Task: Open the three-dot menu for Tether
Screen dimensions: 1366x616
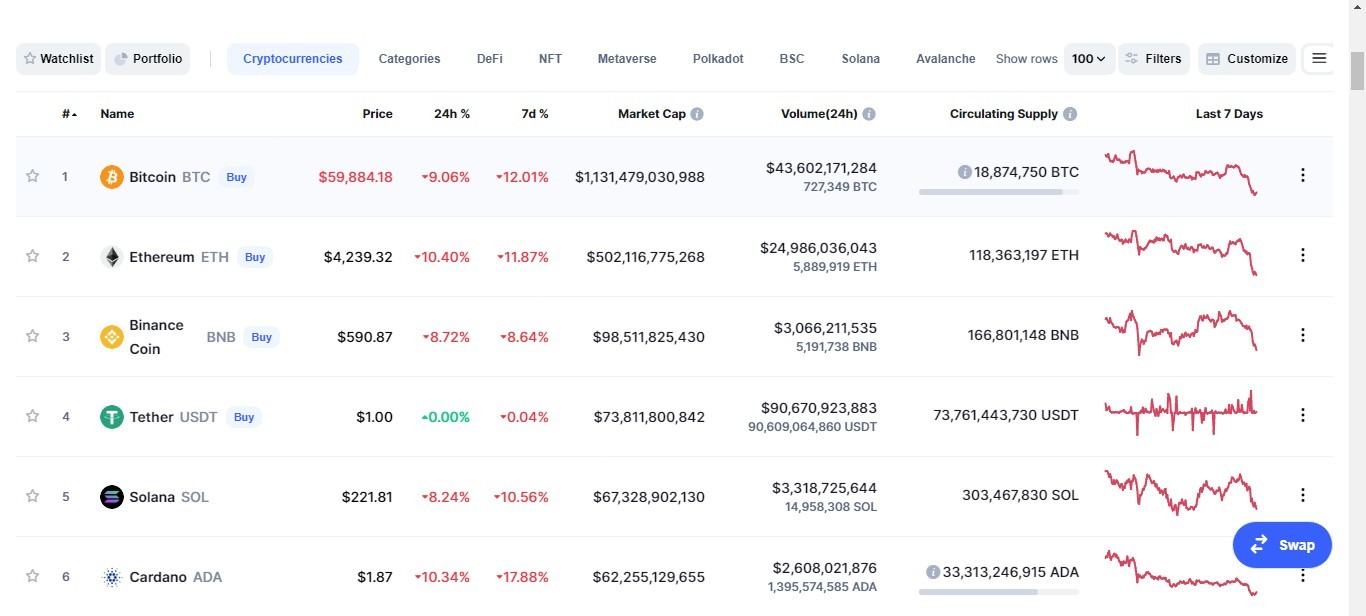Action: pos(1302,415)
